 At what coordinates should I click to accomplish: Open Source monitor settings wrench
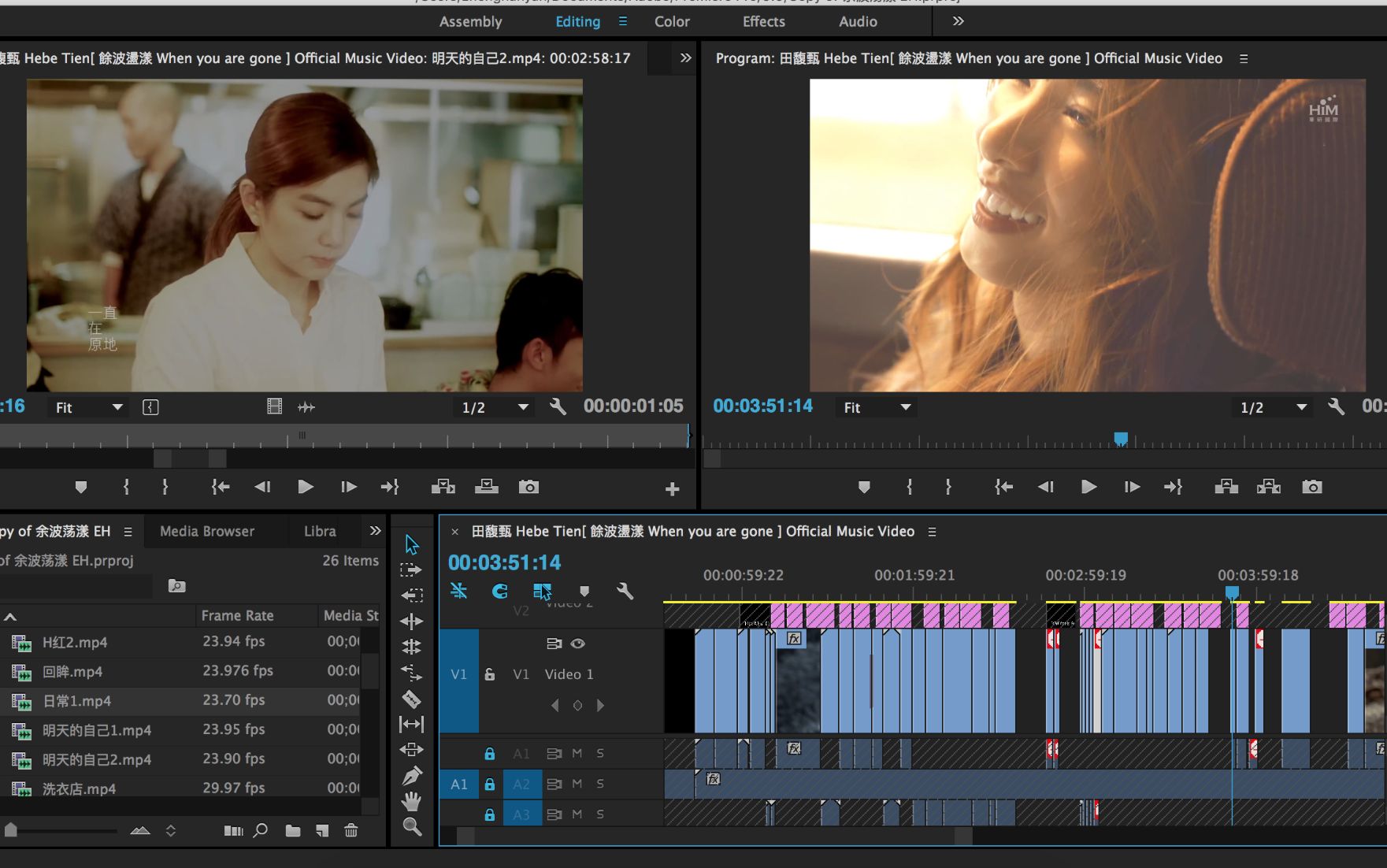coord(558,406)
